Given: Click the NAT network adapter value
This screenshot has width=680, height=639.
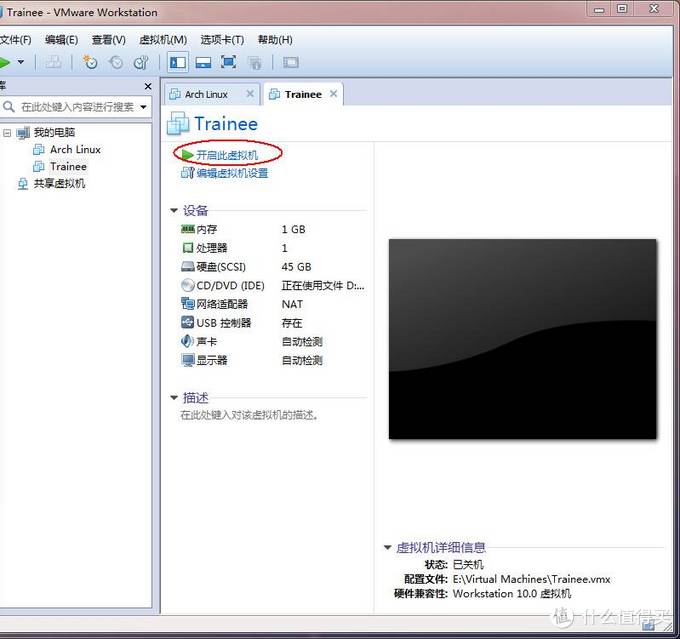Looking at the screenshot, I should click(x=292, y=305).
